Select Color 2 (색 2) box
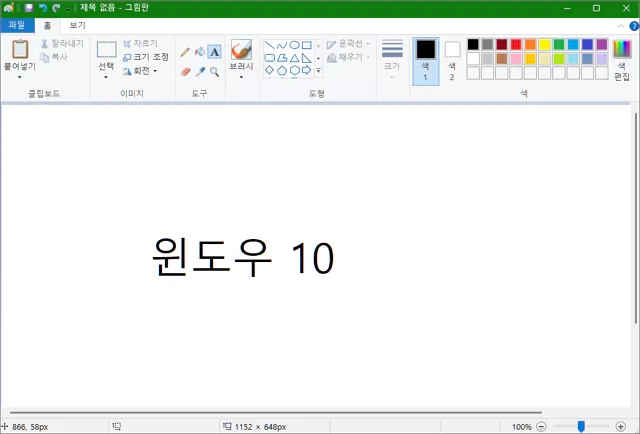Screen dimensions: 640x434 coord(452,61)
